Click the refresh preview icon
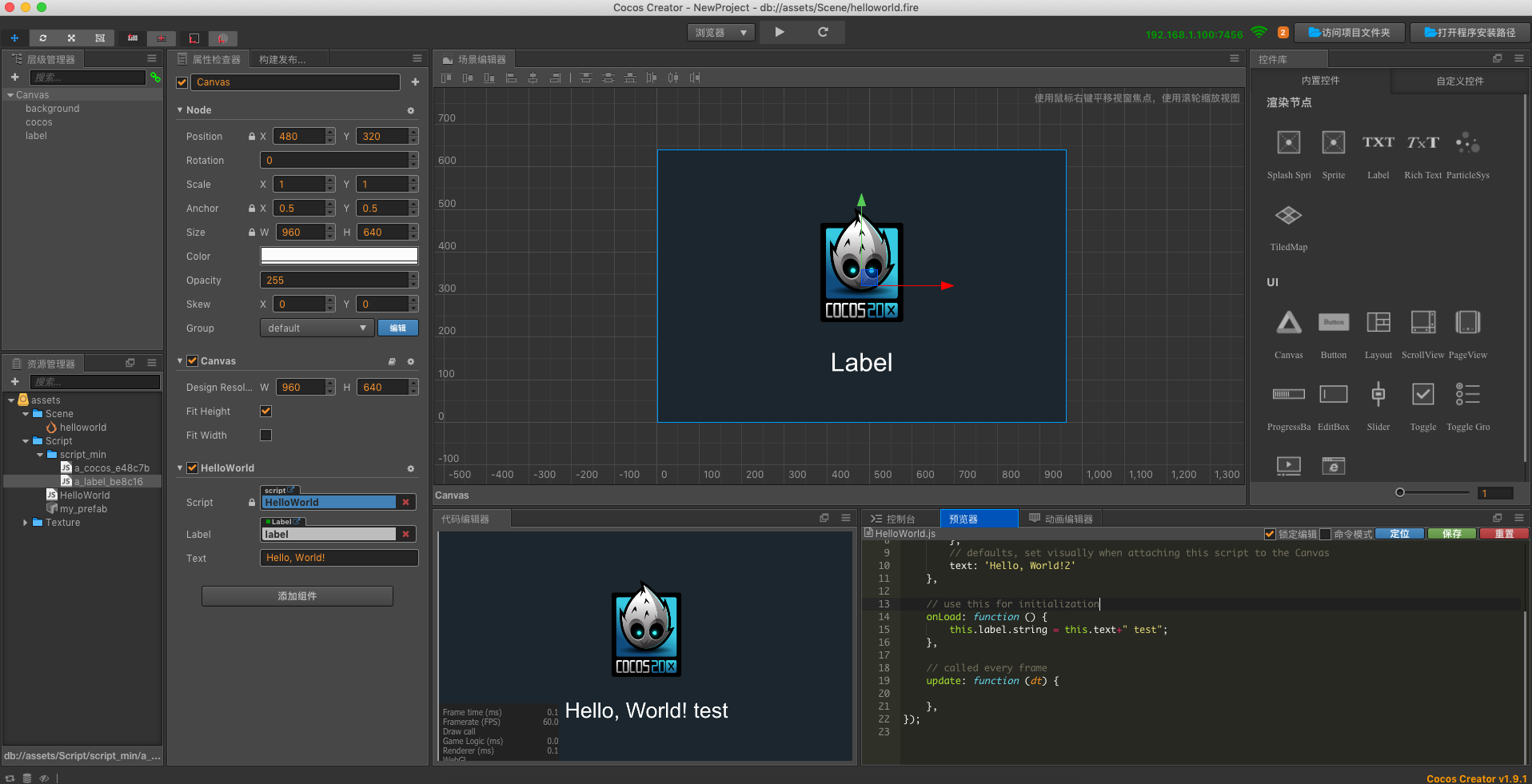The image size is (1532, 784). point(823,32)
